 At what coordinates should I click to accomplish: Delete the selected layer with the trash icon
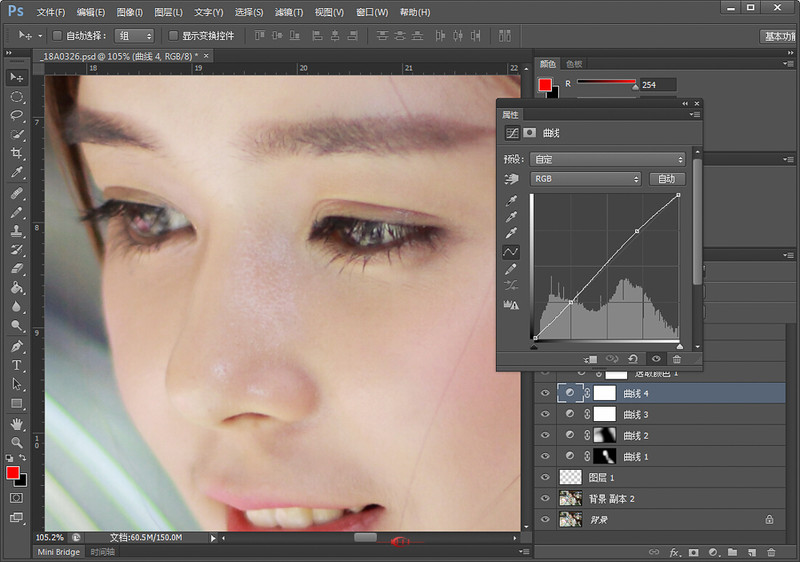point(771,552)
